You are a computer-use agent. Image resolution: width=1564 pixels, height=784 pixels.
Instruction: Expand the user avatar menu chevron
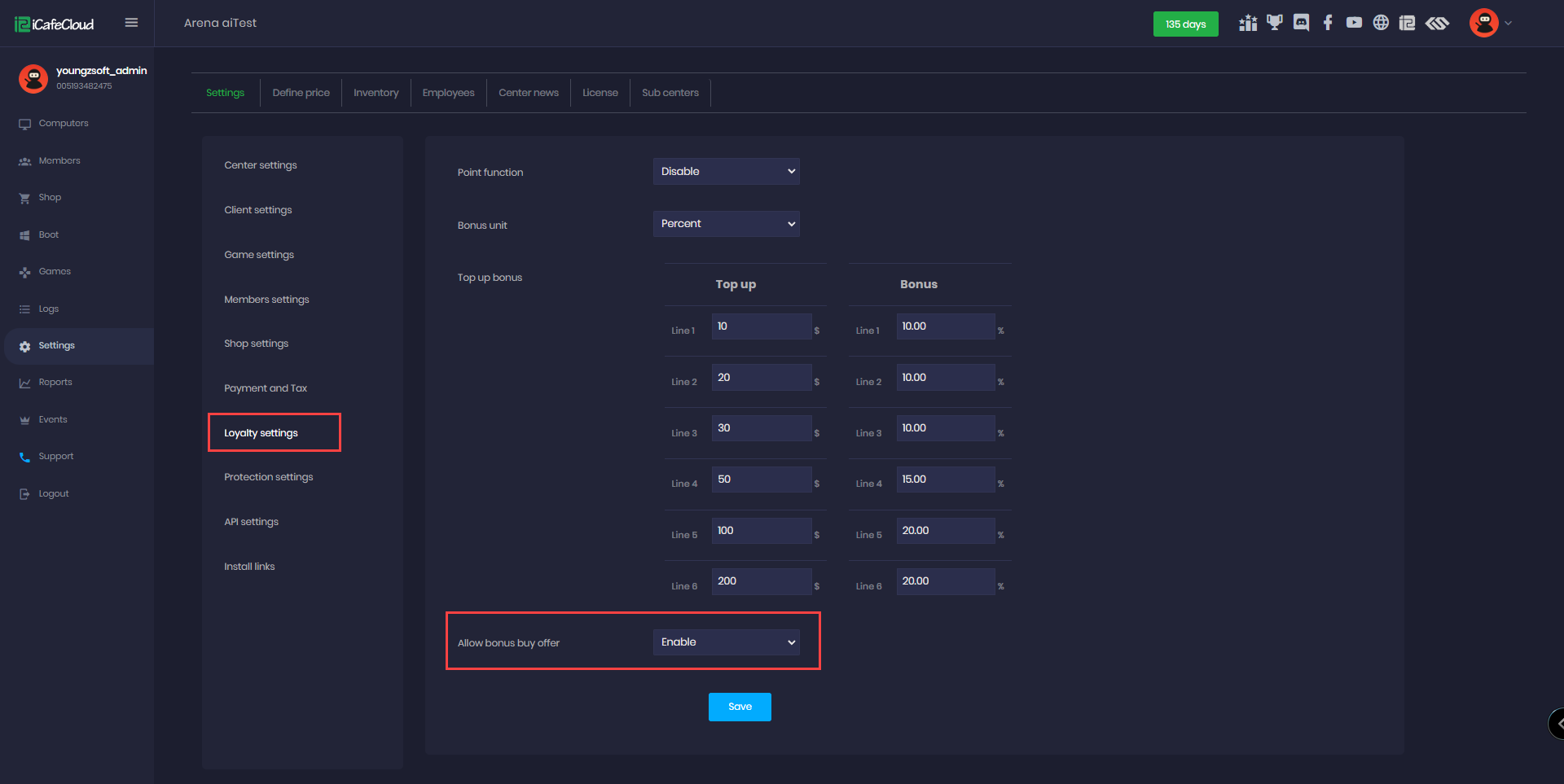1508,24
